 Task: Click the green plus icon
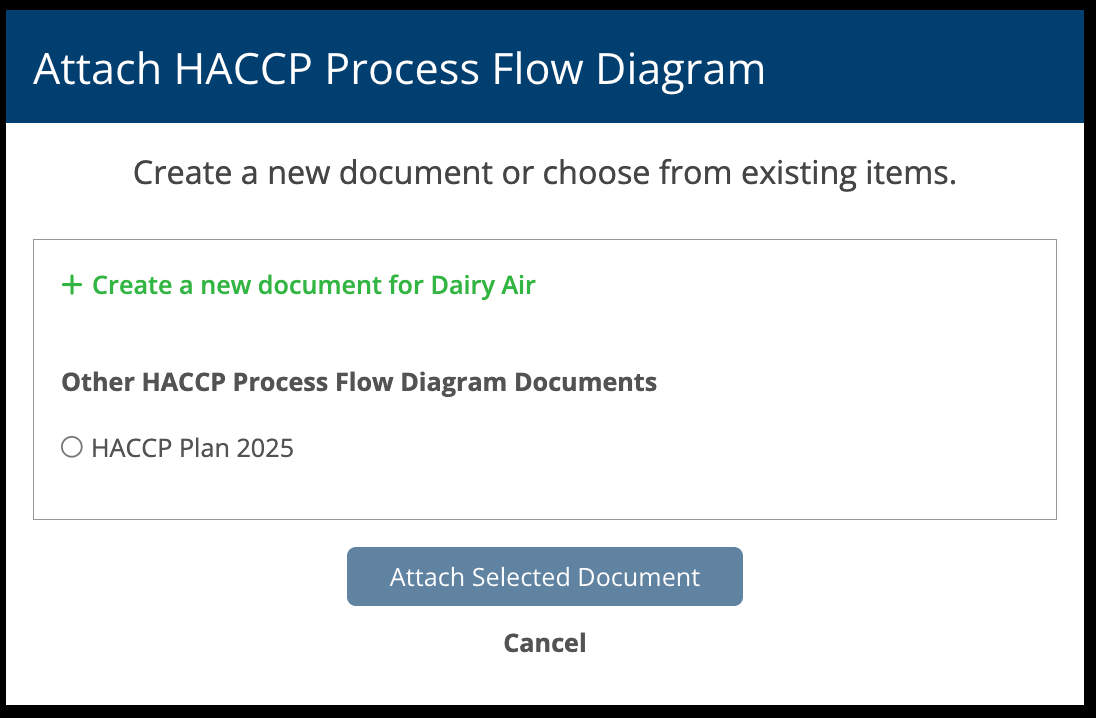pos(72,285)
